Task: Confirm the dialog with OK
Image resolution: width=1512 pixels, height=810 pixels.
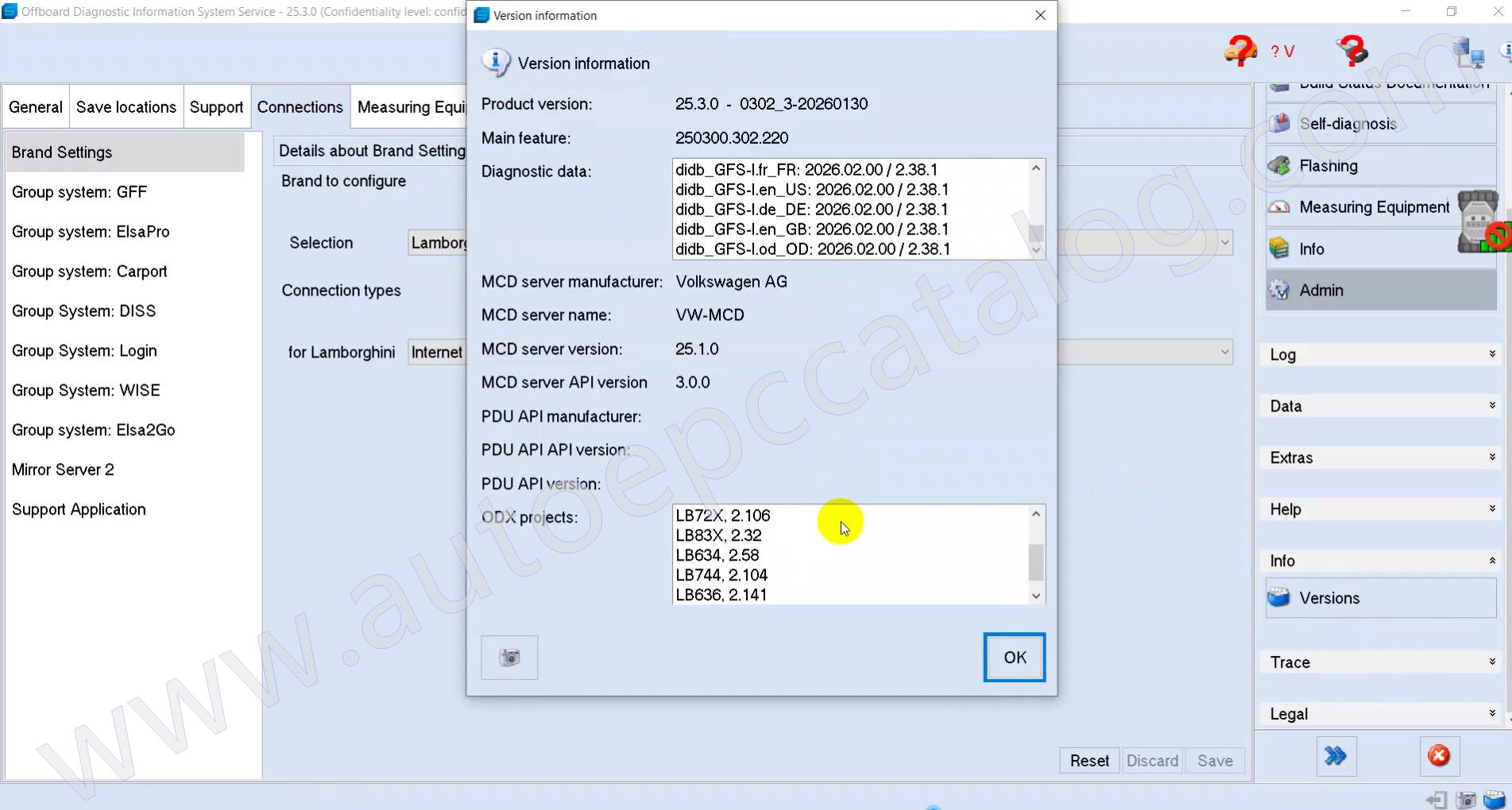Action: (1014, 658)
